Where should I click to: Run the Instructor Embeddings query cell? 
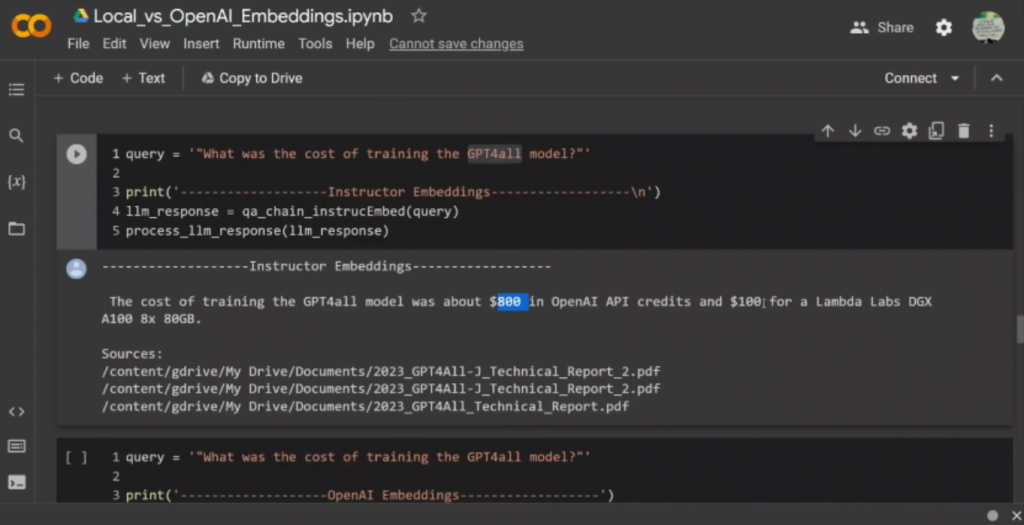pos(76,154)
